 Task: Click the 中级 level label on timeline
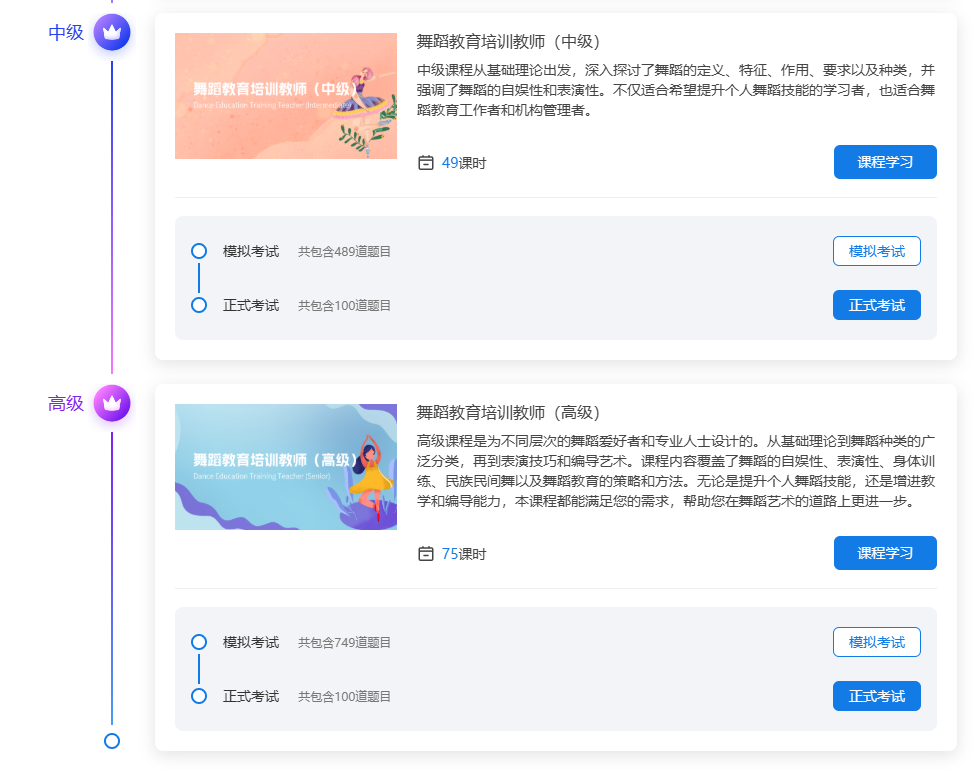[x=66, y=32]
